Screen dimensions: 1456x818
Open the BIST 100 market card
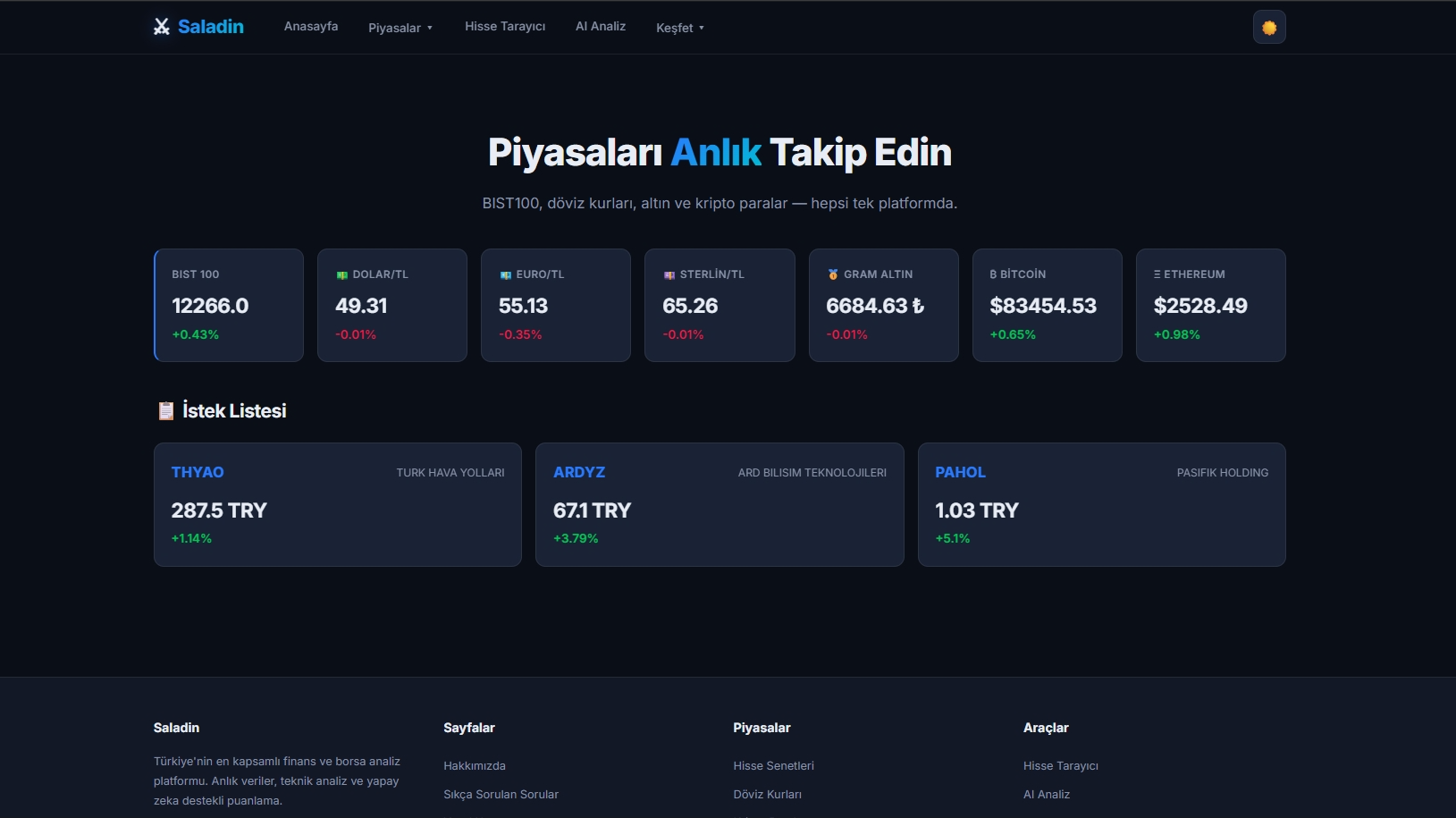pyautogui.click(x=229, y=305)
